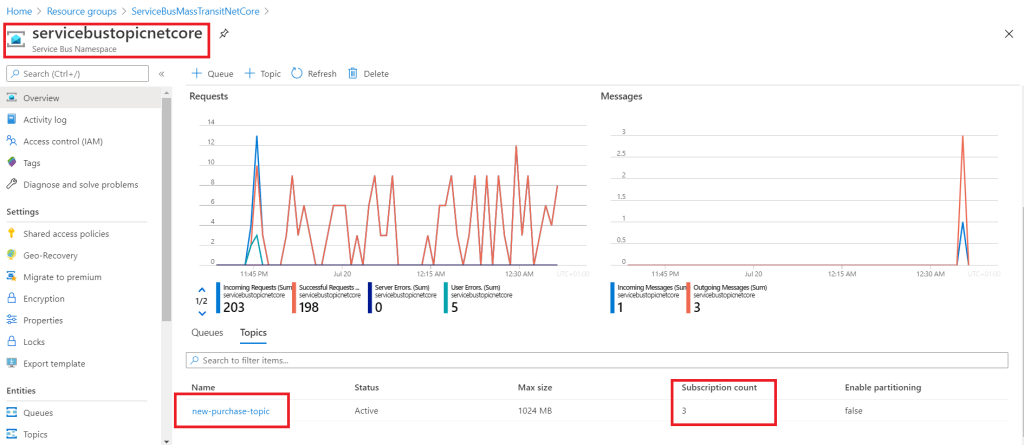Go to Geo-Recovery settings

pyautogui.click(x=51, y=255)
